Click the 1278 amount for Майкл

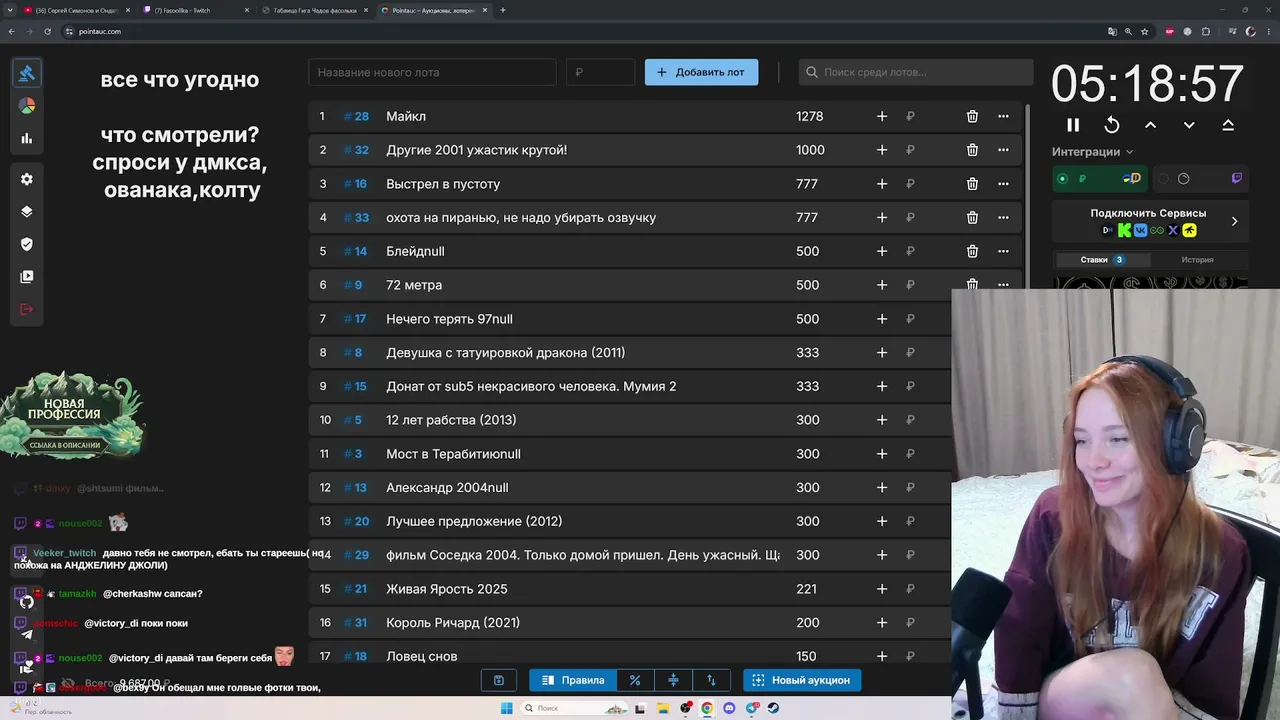click(809, 116)
